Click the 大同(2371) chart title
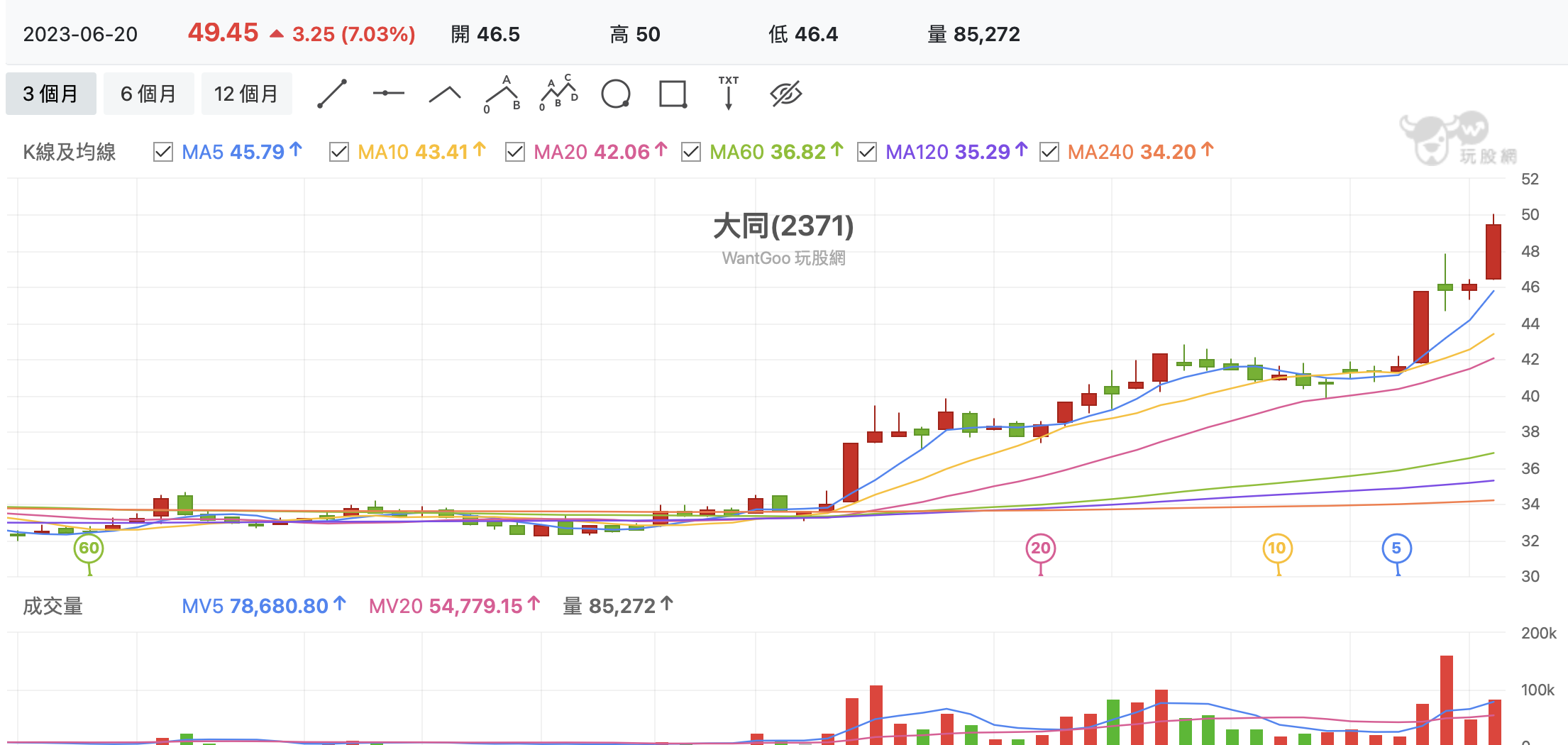1568x745 pixels. point(783,226)
